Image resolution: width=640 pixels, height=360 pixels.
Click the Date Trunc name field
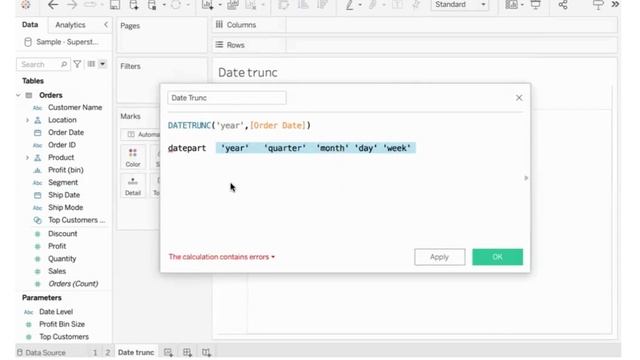click(227, 98)
